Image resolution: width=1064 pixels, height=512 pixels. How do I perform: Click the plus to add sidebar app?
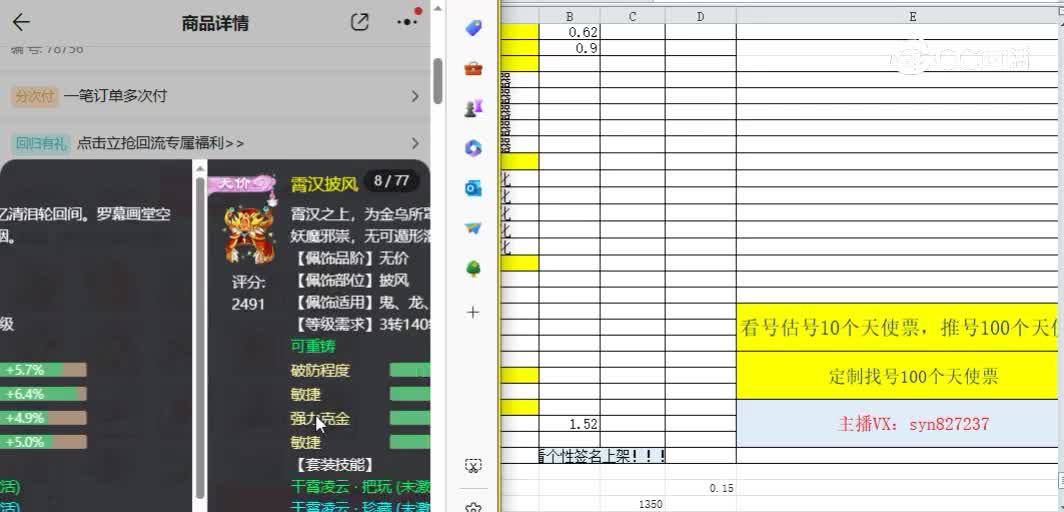tap(473, 312)
